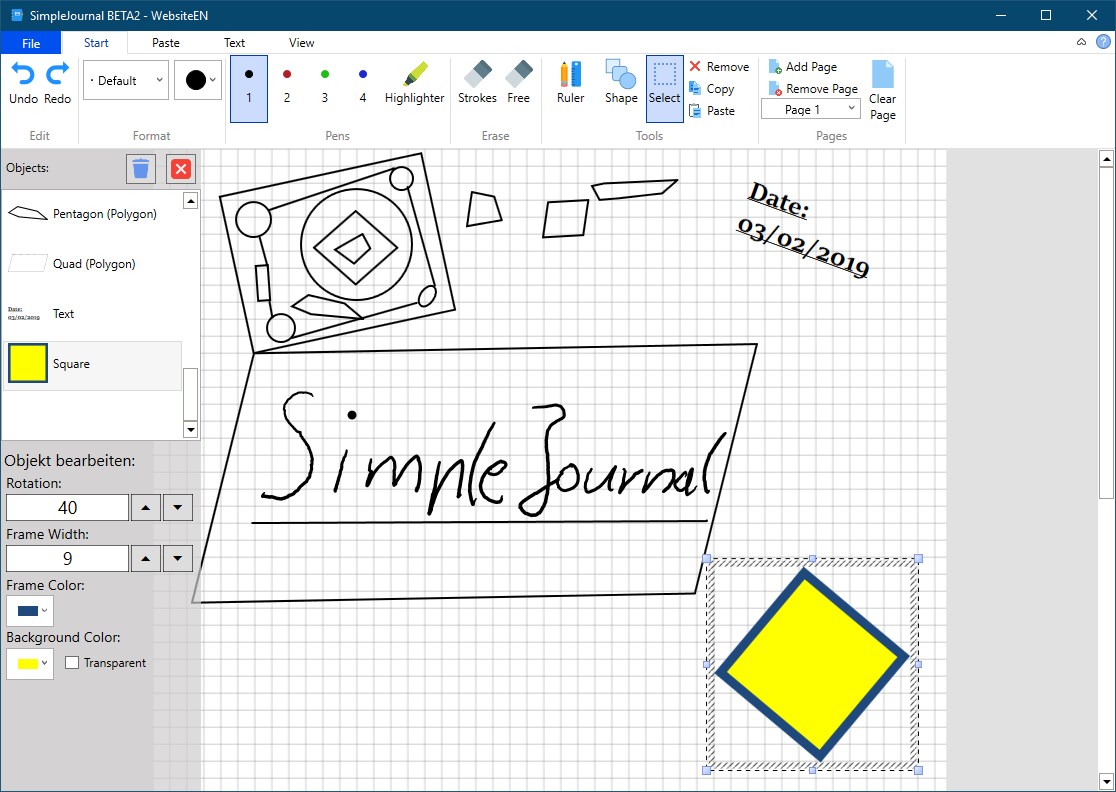
Task: Select blue pen 4
Action: 363,88
